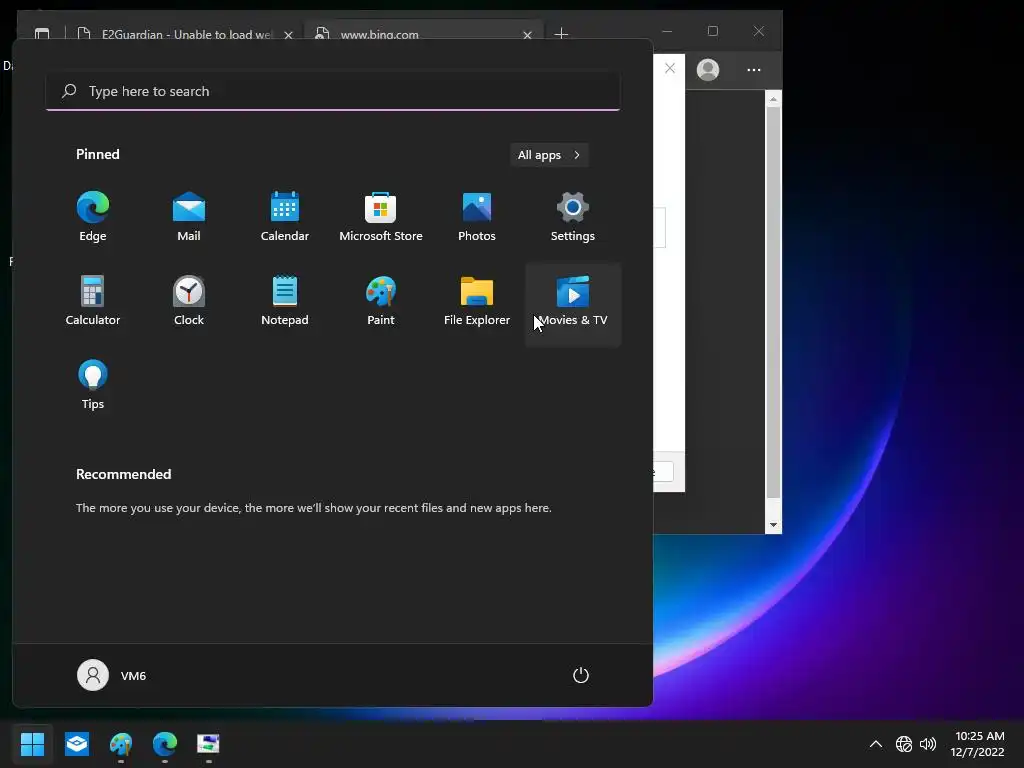Expand the All apps list
This screenshot has width=1024, height=768.
coord(549,155)
